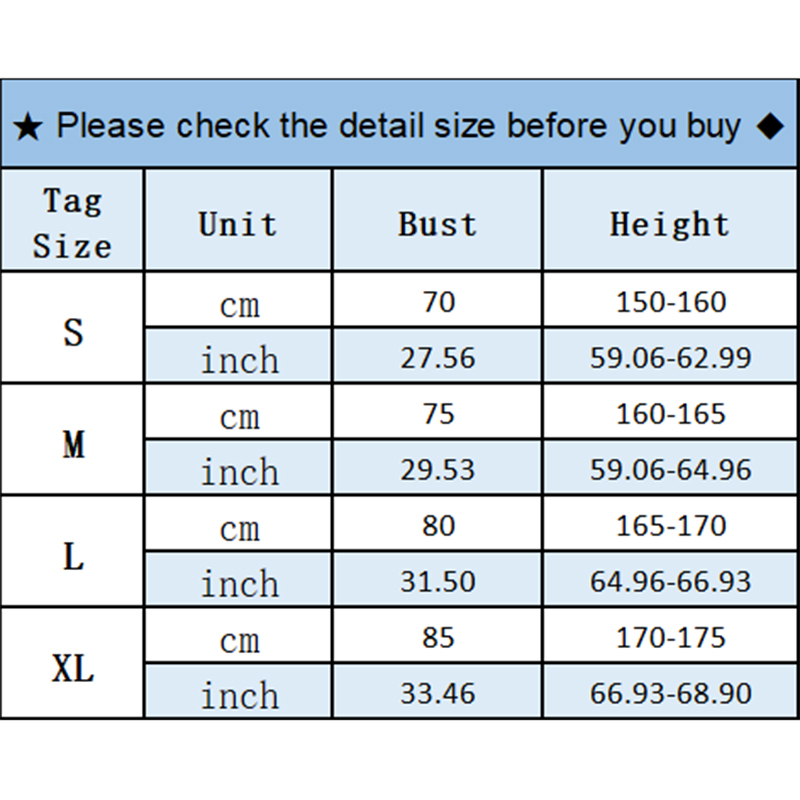Click the height cell 150-160
Image resolution: width=800 pixels, height=800 pixels.
click(670, 301)
